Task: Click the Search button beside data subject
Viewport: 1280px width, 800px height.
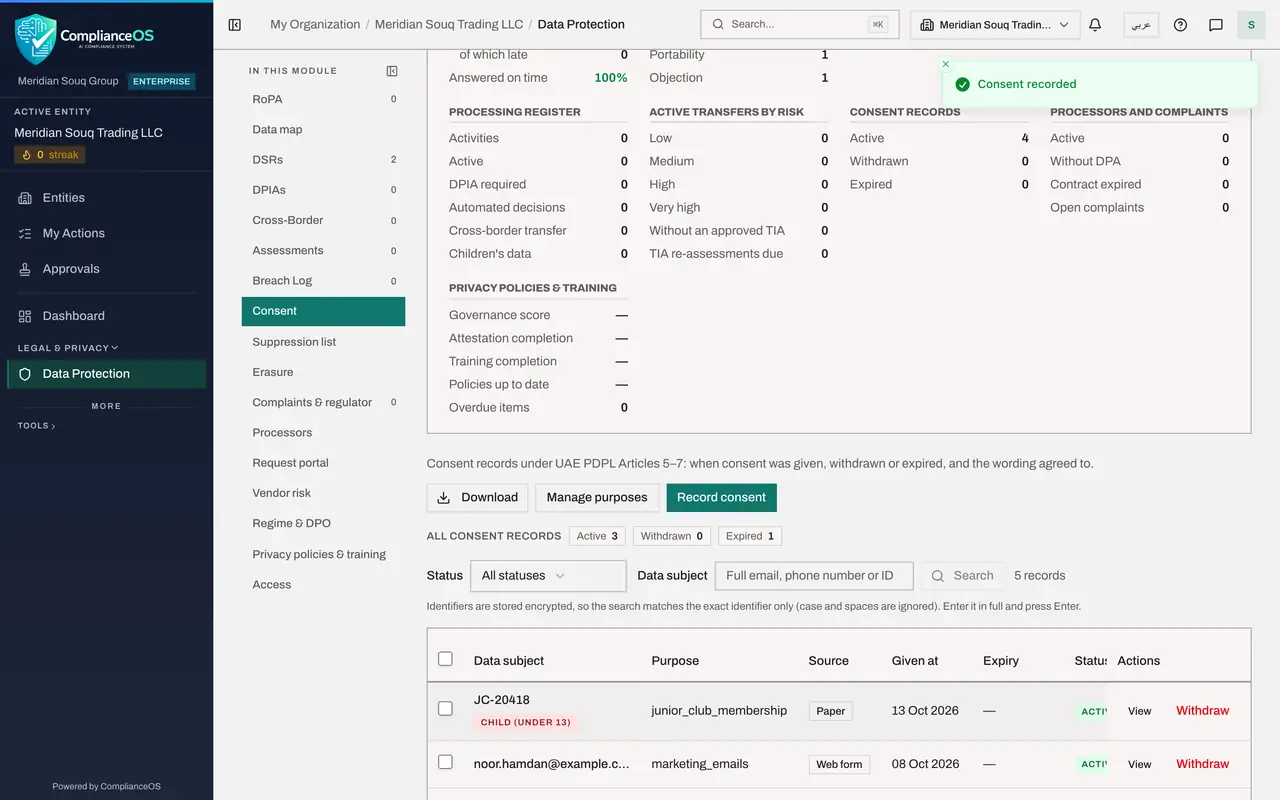Action: click(962, 576)
